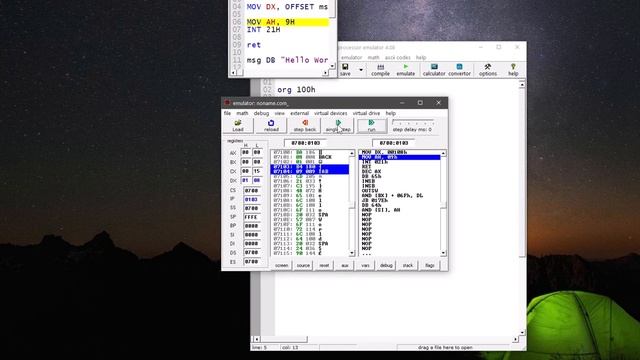Click the single step button
The image size is (640, 360).
pyautogui.click(x=338, y=126)
